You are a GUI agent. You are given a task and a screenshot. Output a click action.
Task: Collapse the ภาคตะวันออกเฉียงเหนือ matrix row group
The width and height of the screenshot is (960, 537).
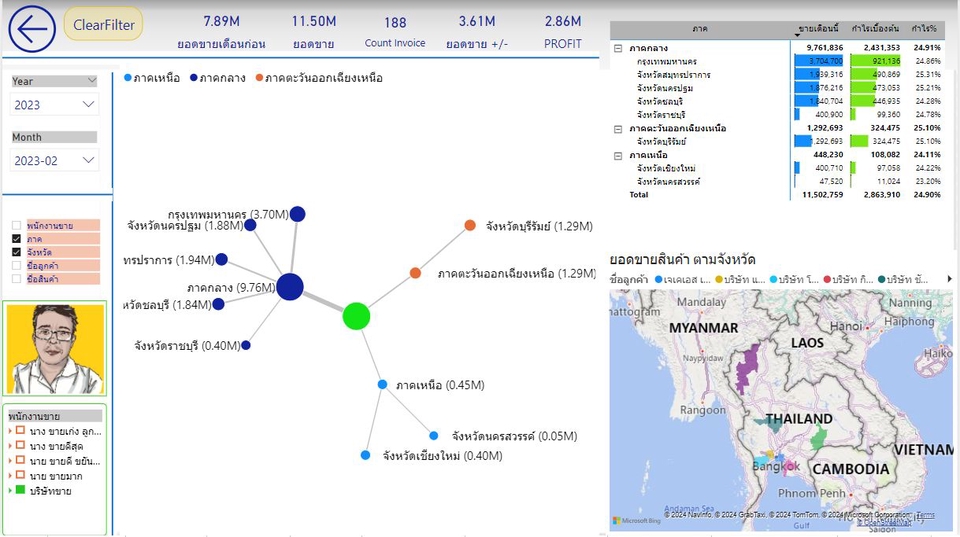[x=618, y=129]
